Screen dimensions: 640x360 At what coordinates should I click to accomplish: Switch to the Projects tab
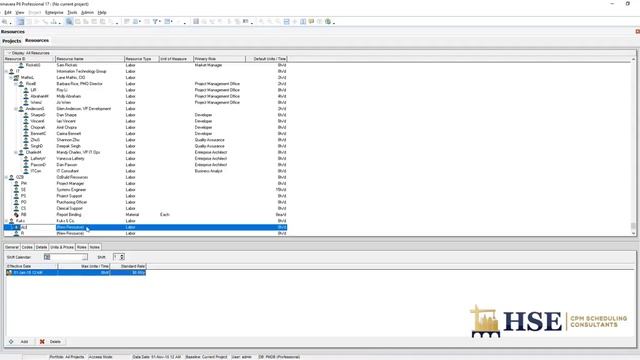click(x=11, y=41)
